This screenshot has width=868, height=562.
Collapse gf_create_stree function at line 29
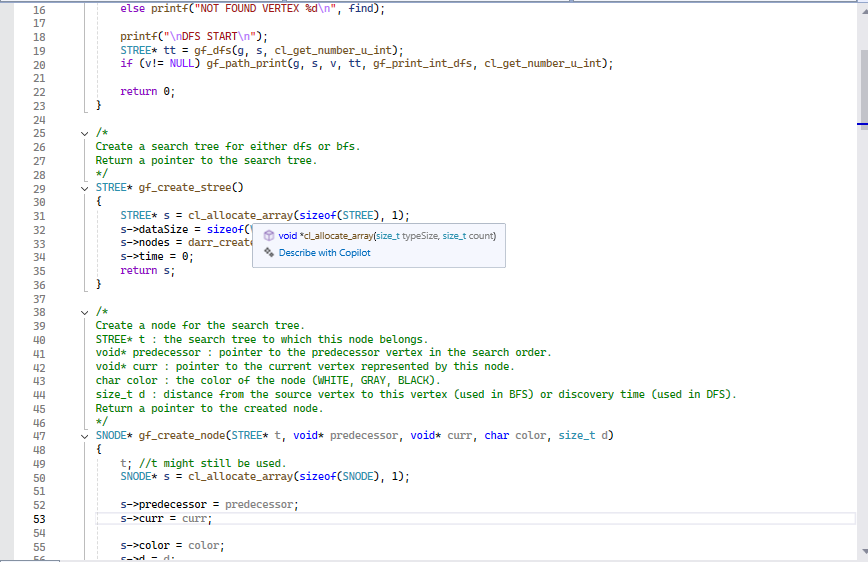pyautogui.click(x=84, y=188)
